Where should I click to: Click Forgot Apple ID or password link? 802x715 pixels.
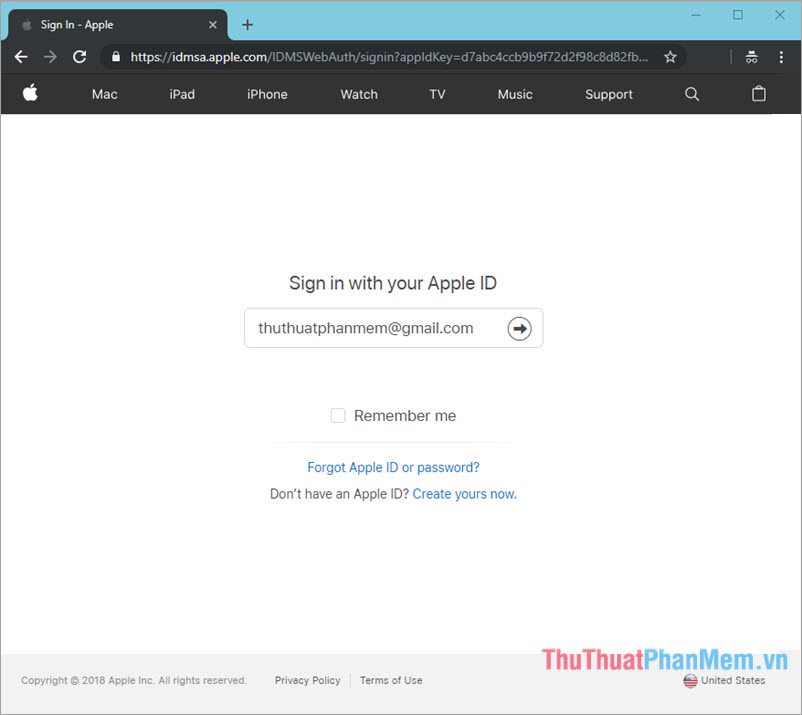click(x=393, y=467)
